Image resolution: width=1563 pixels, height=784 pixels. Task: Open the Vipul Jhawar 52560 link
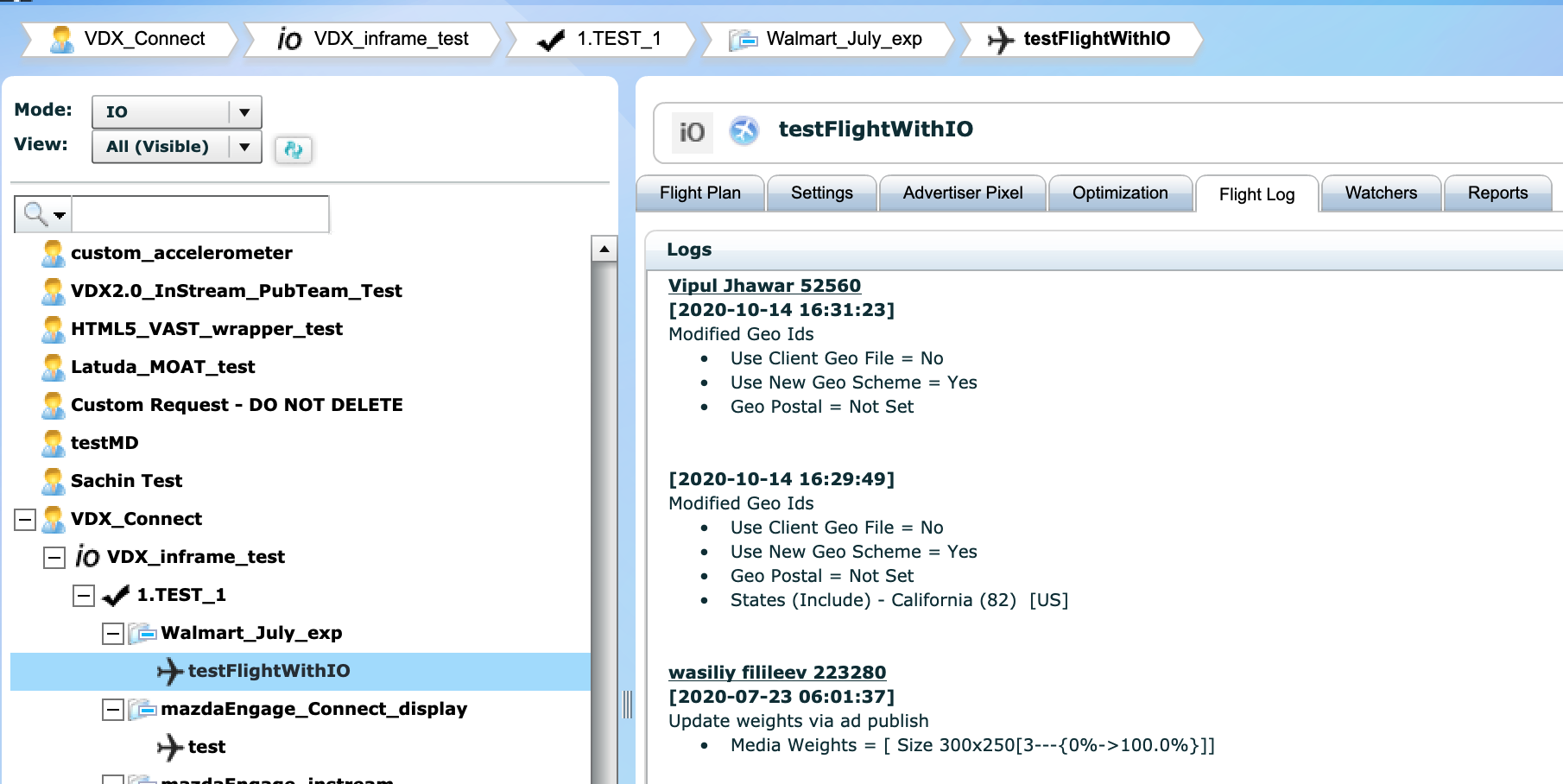point(764,286)
